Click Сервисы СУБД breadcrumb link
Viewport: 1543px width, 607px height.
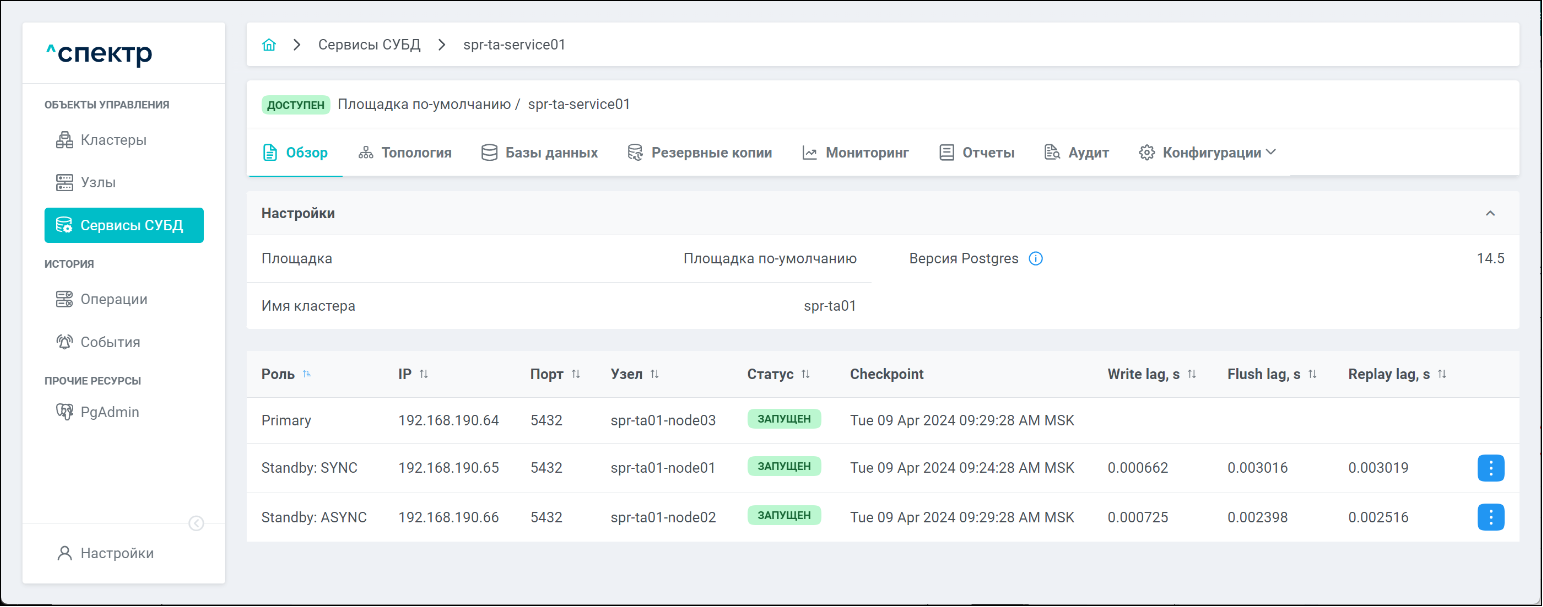coord(369,45)
